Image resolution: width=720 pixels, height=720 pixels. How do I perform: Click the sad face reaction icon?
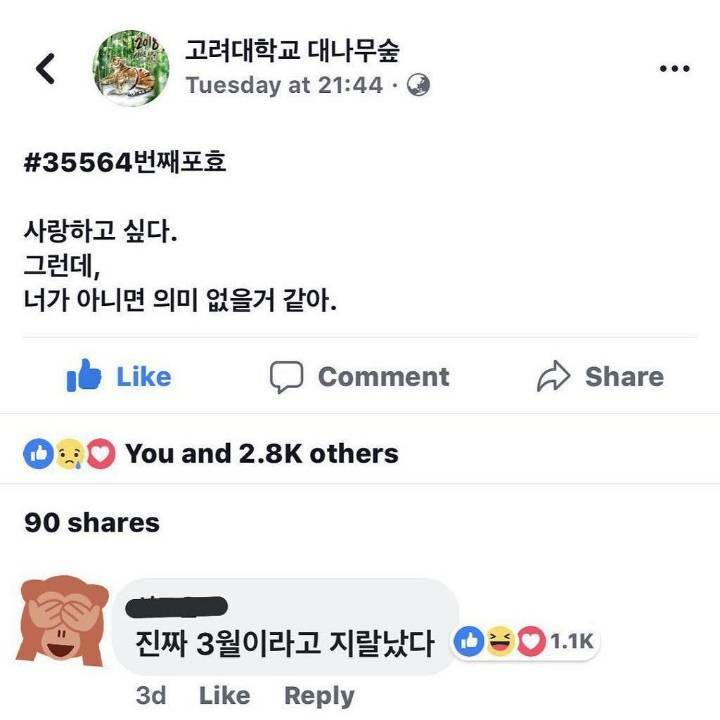pos(70,454)
